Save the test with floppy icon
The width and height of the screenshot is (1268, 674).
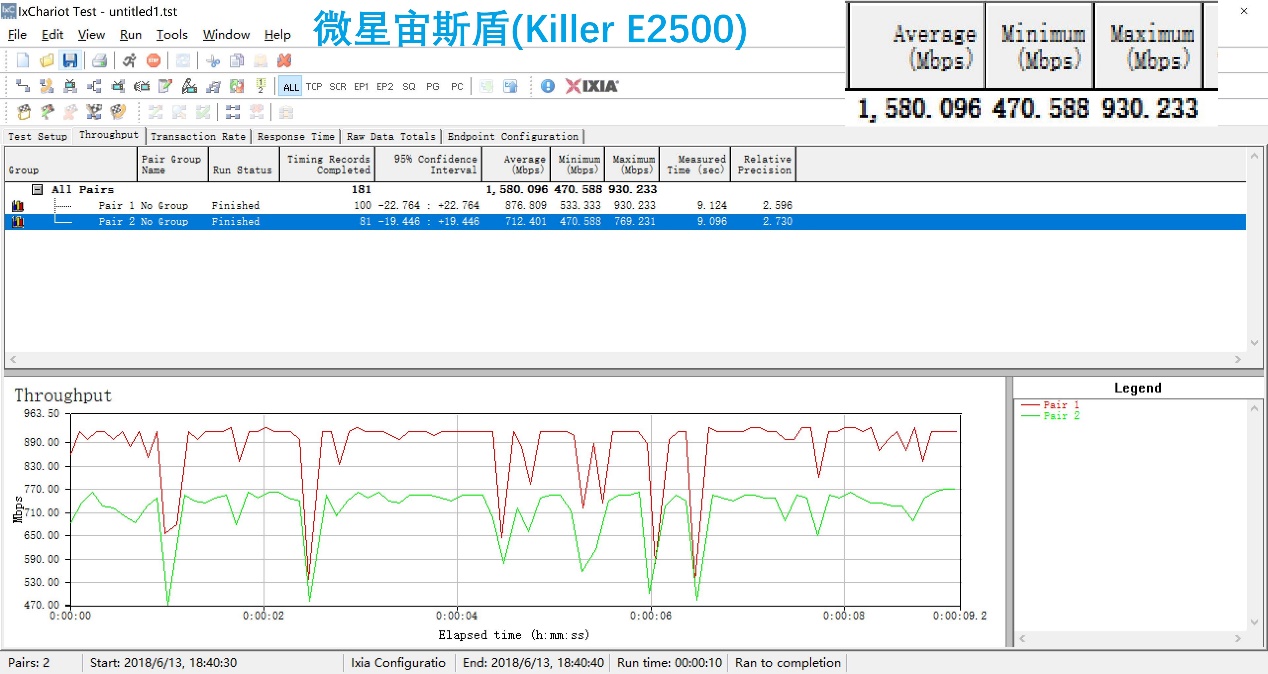coord(69,60)
